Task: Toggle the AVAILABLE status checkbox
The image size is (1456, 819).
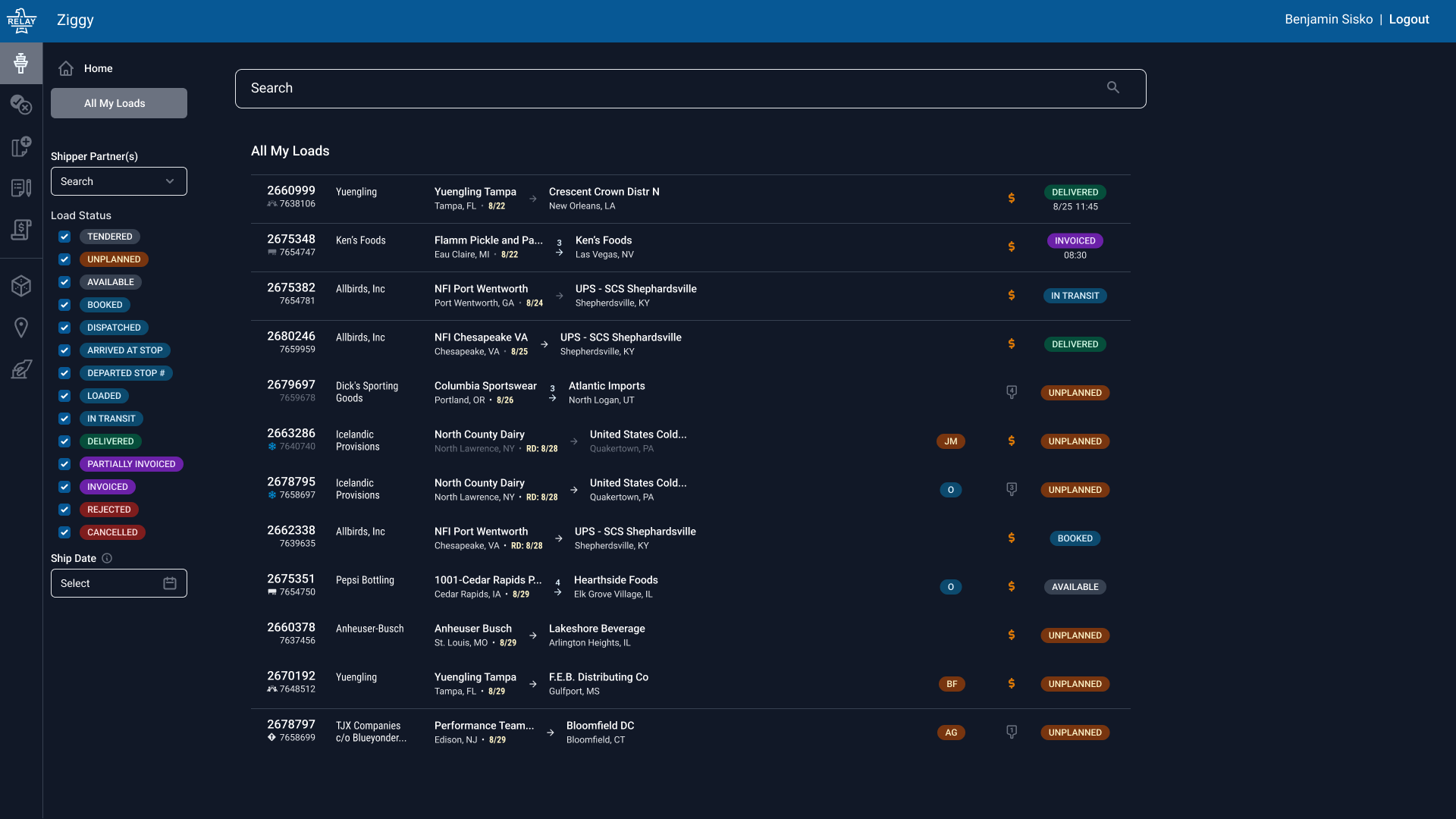Action: click(x=64, y=282)
